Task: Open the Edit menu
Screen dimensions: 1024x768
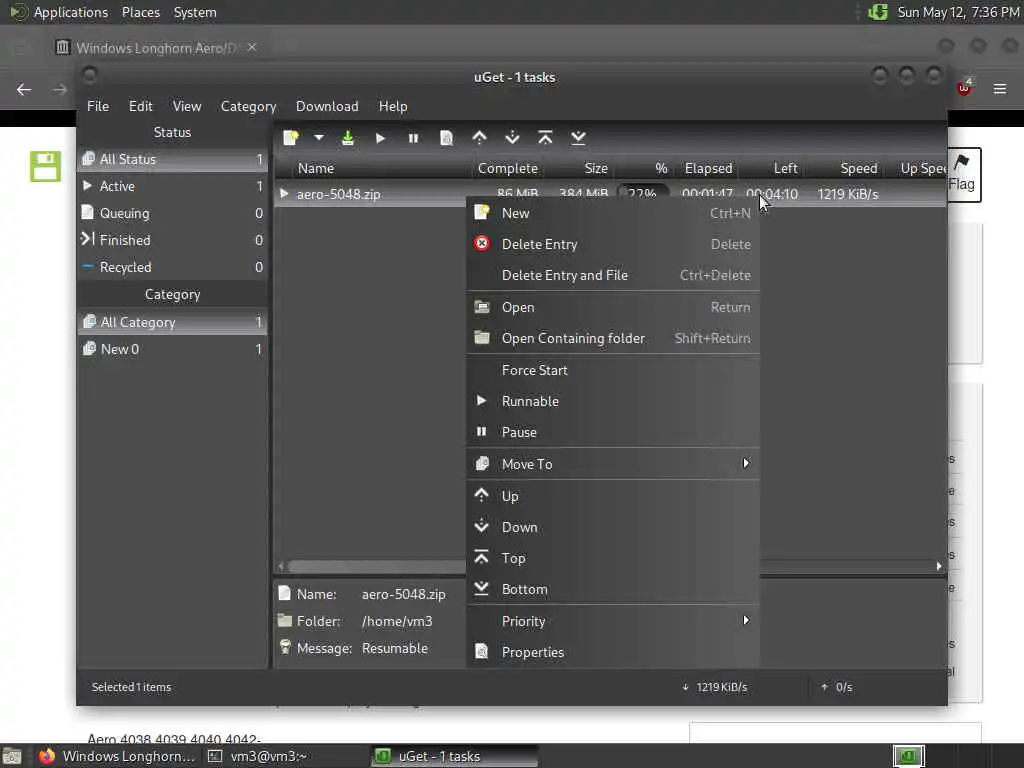Action: coord(140,106)
